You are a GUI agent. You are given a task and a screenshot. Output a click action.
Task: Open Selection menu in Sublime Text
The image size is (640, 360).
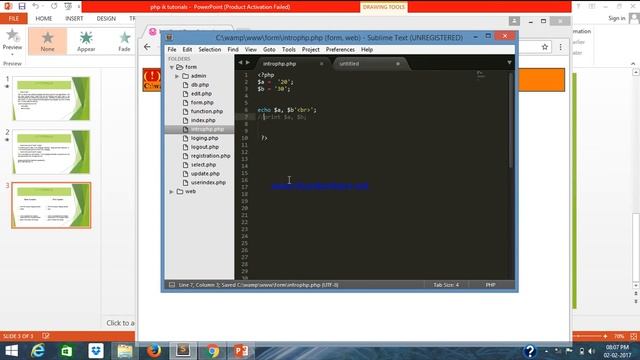(209, 49)
